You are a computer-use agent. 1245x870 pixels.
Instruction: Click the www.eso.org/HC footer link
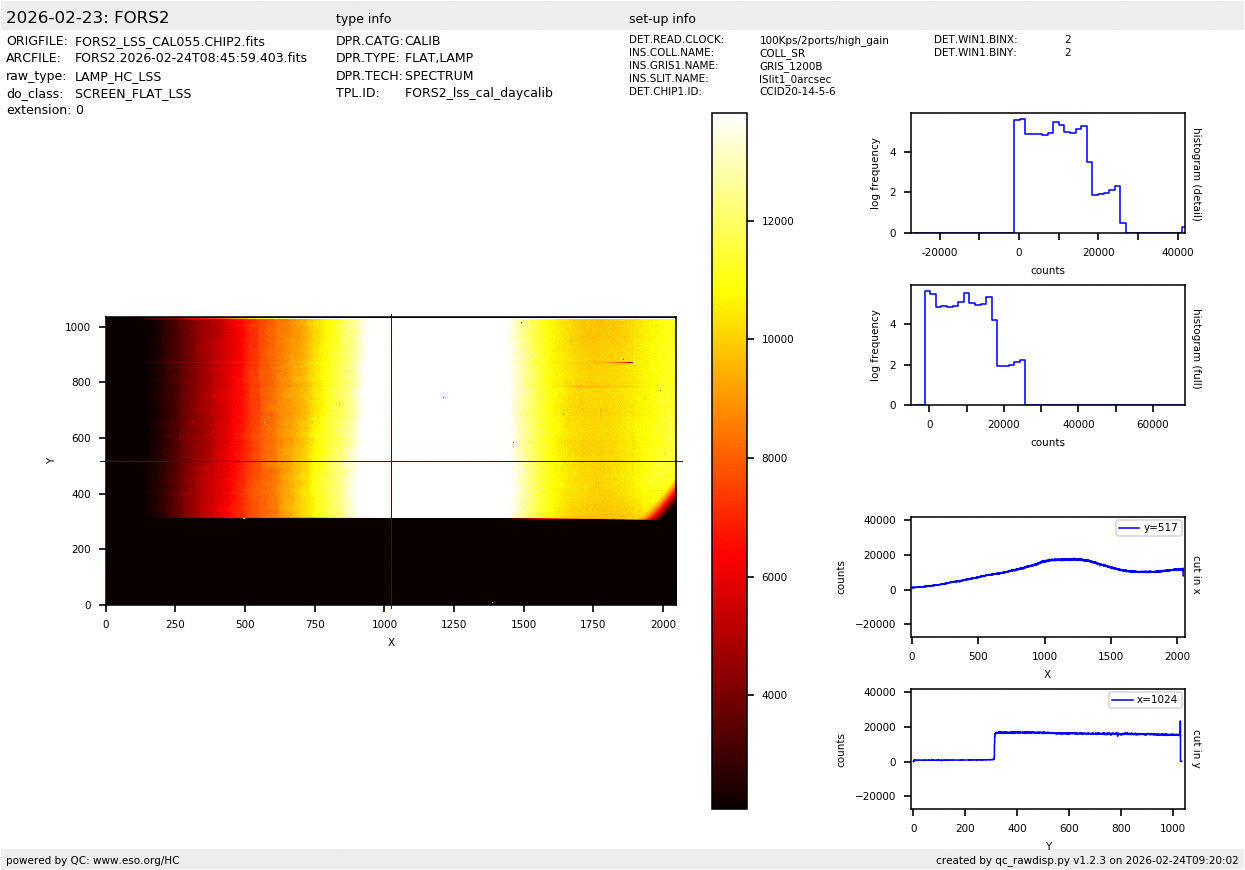(x=135, y=860)
